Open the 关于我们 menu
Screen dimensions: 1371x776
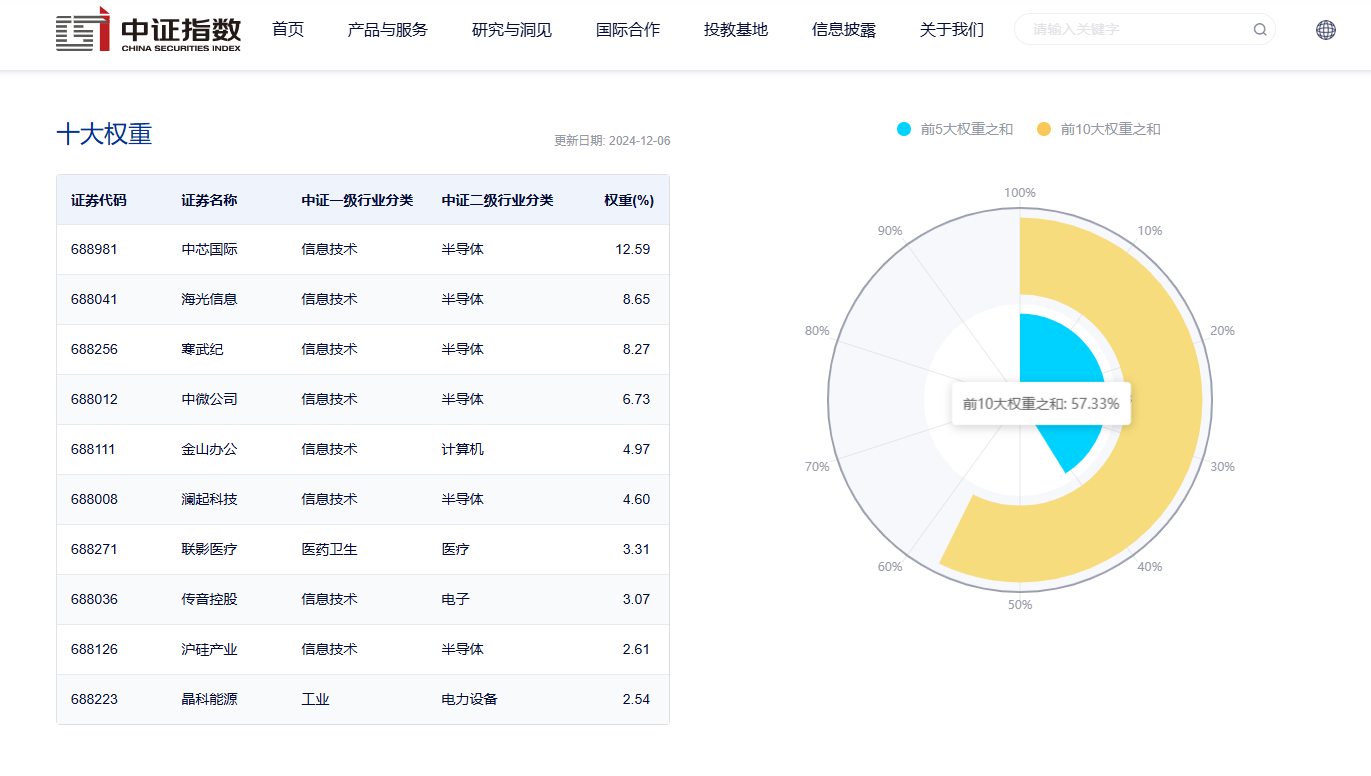coord(951,30)
